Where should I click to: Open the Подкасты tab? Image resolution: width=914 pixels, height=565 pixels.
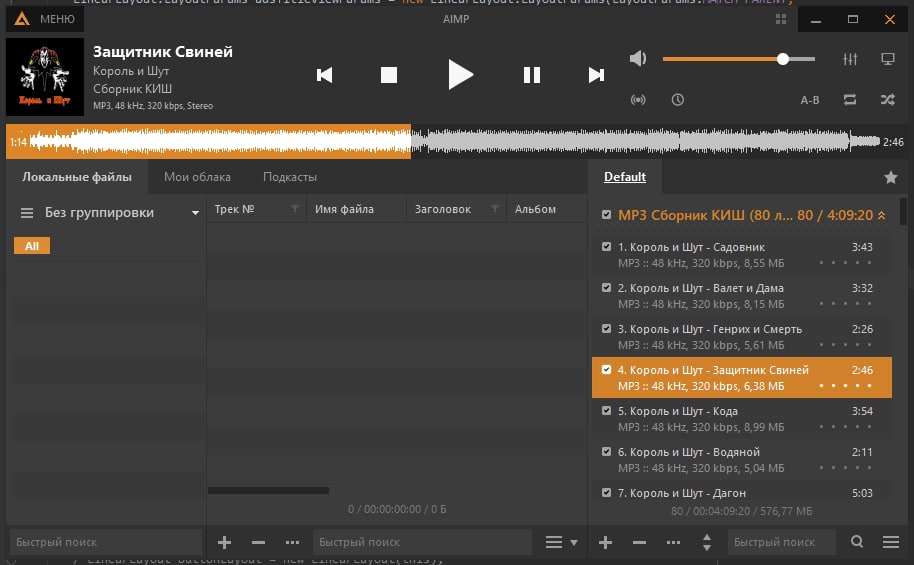290,177
